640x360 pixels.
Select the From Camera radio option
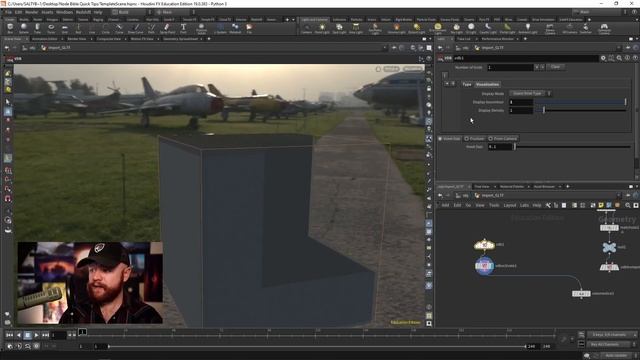[x=502, y=139]
